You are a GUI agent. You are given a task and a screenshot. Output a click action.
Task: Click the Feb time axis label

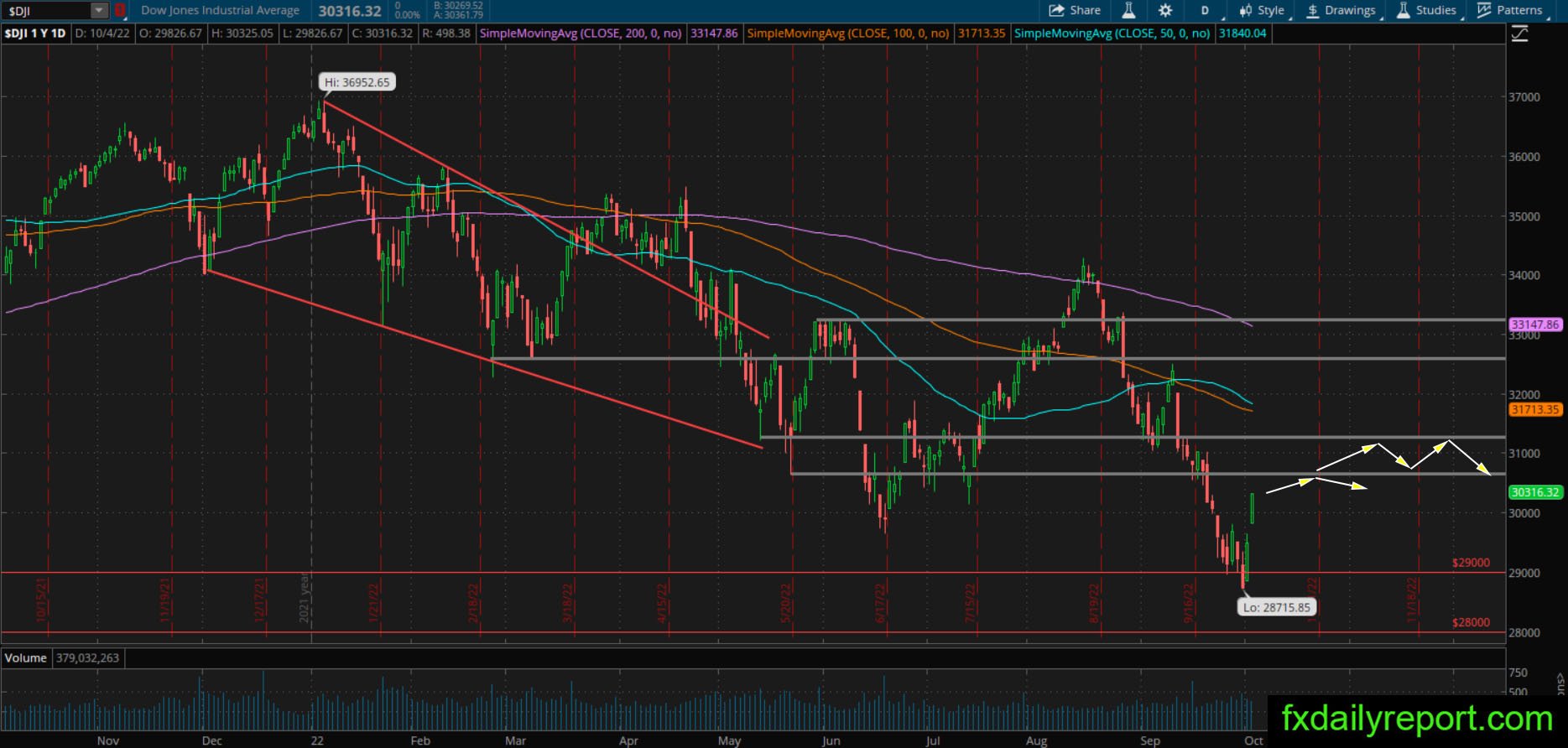[420, 740]
